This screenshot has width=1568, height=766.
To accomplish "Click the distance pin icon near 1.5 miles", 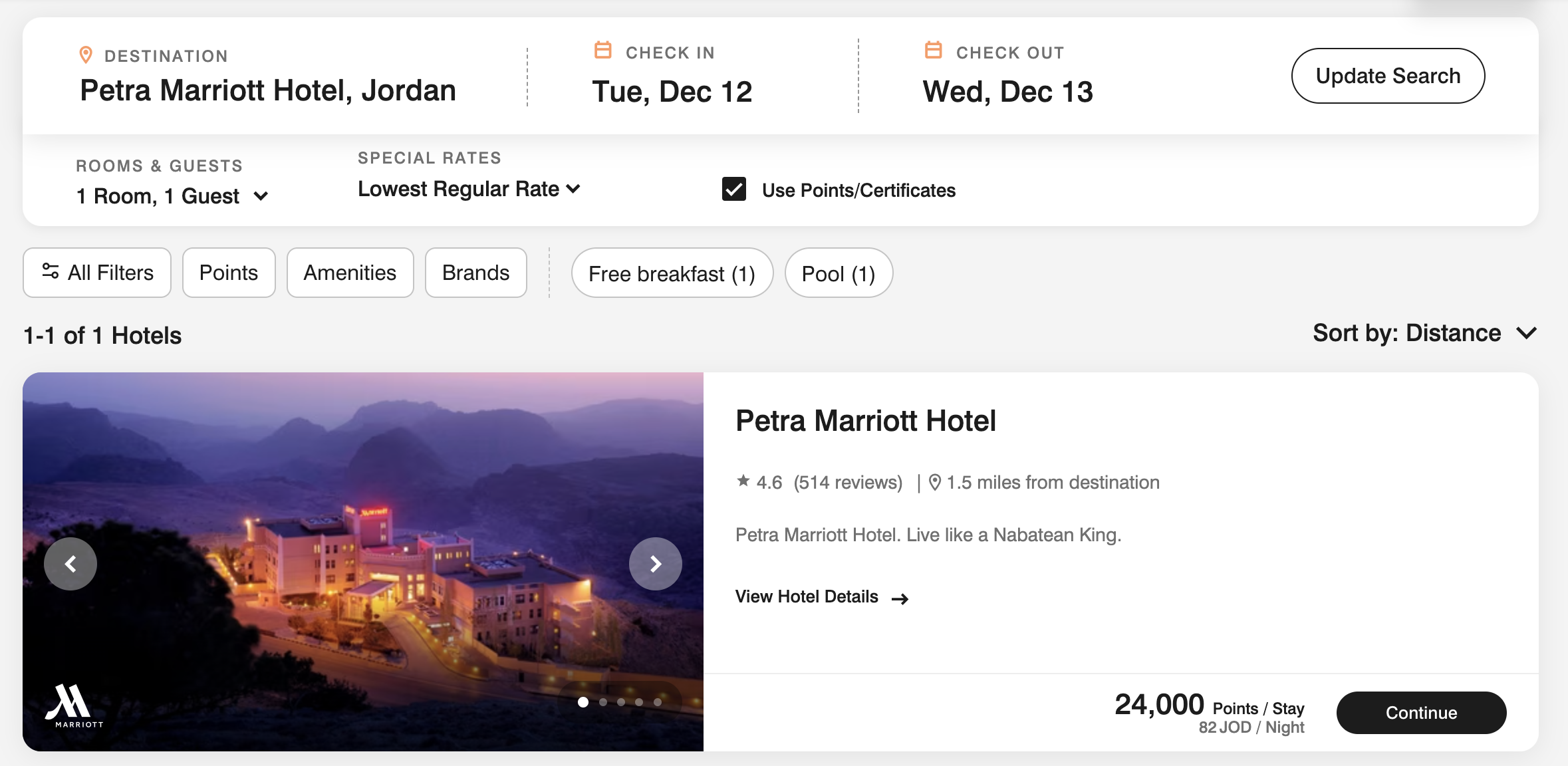I will [935, 482].
